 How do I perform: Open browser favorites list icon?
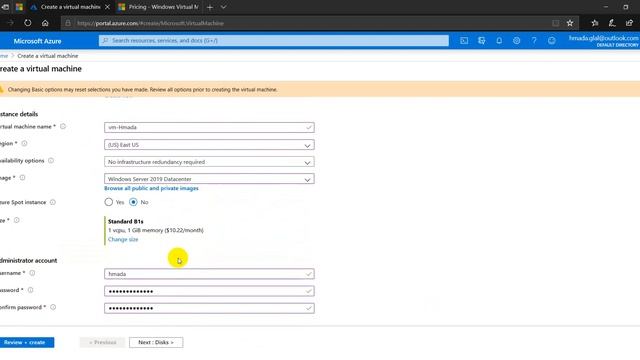[595, 23]
